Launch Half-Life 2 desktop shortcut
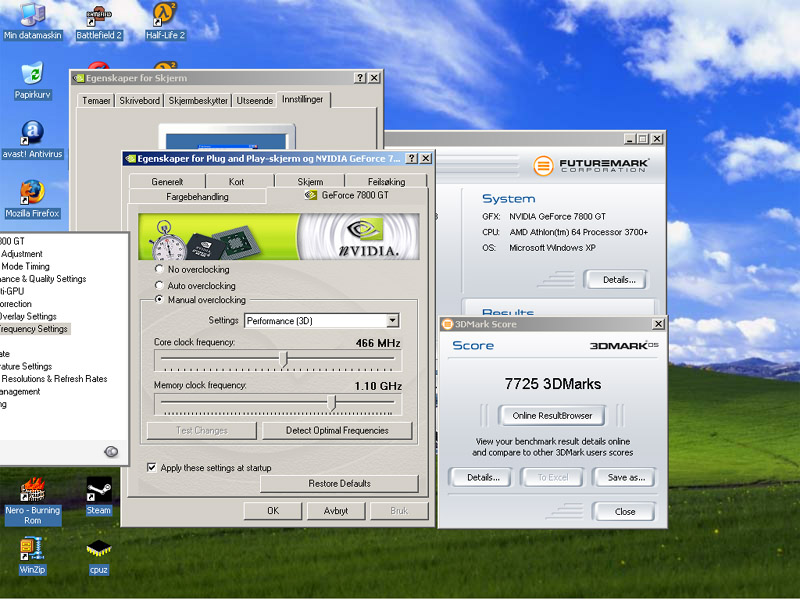 pos(165,21)
